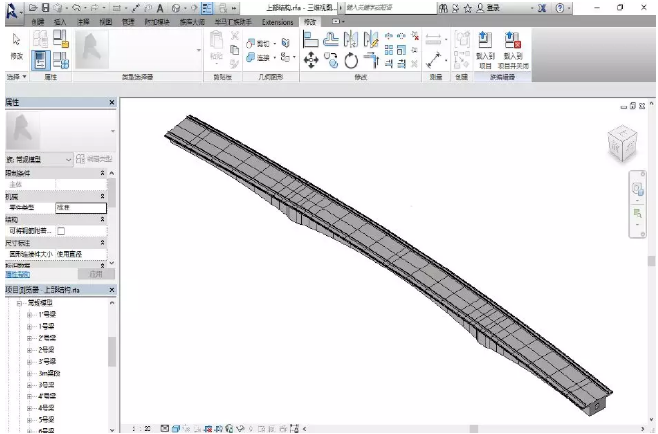Image resolution: width=658 pixels, height=434 pixels.
Task: Select the Mirror Draw Axis tool
Action: point(371,39)
